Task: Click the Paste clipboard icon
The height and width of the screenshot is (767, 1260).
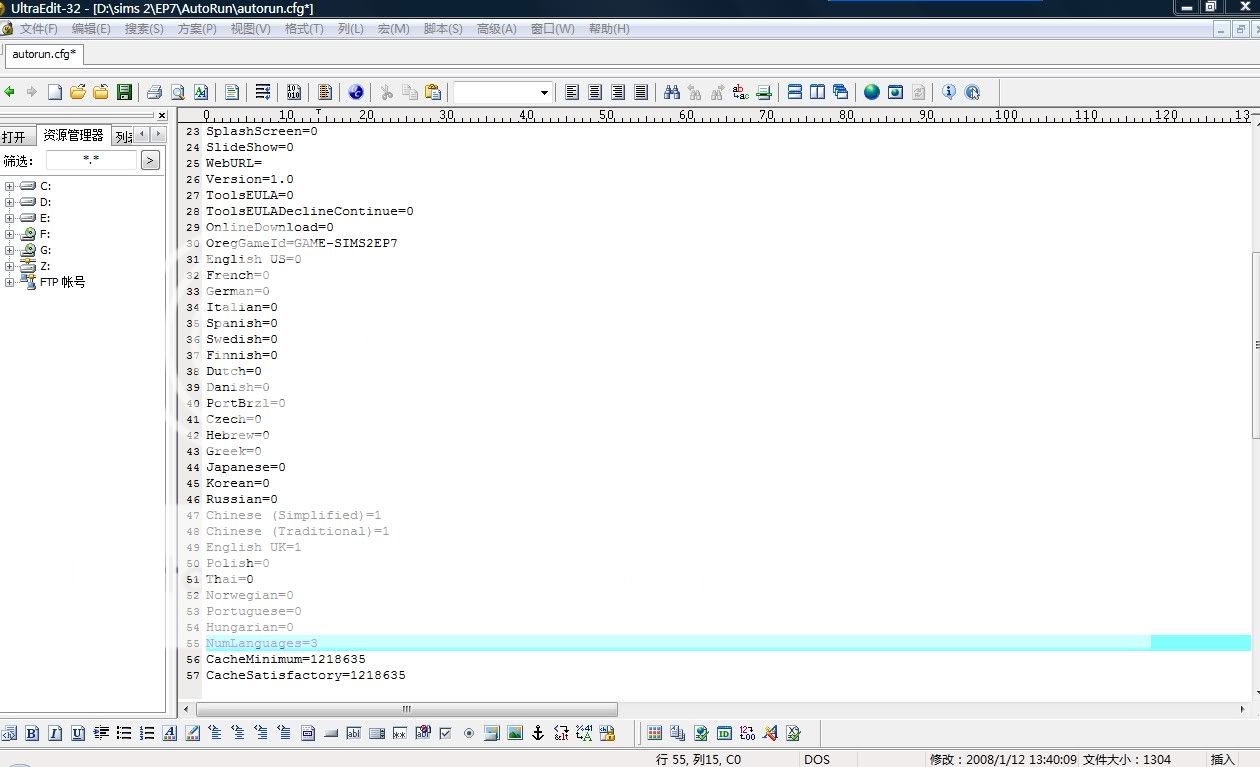Action: [x=432, y=92]
